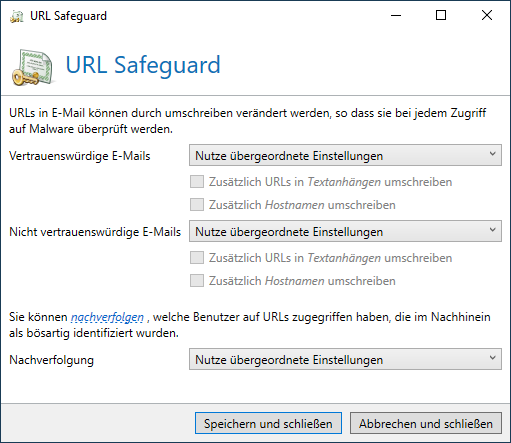Enable Hostnamen checkbox under Nicht vertrauenswürdige E-Mails

[x=197, y=281]
